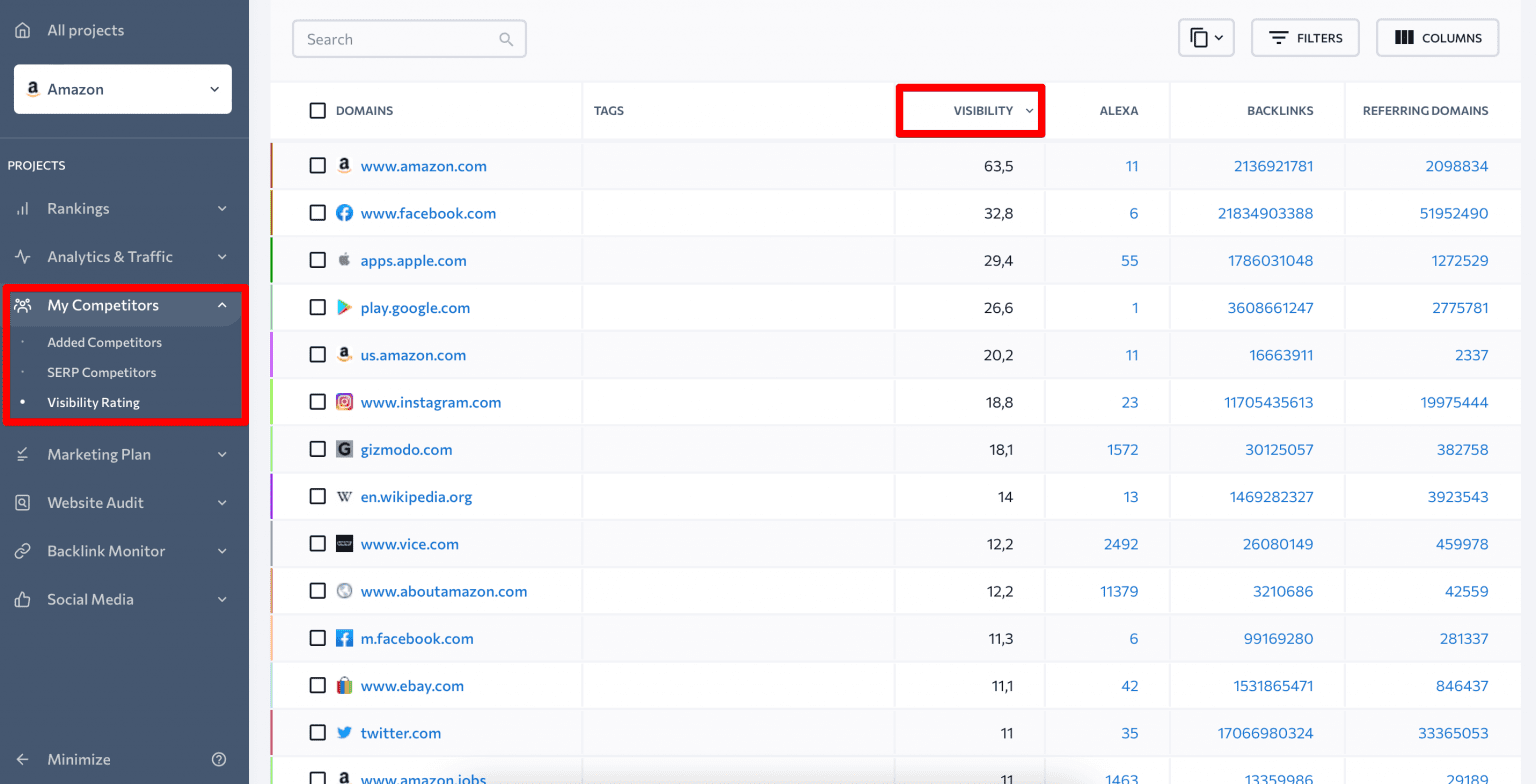Click the Backlink Monitor chain icon

[x=22, y=551]
